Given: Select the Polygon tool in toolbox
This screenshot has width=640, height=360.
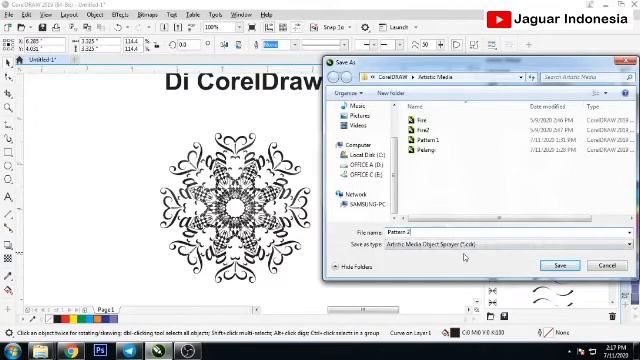Looking at the screenshot, I should coord(8,180).
